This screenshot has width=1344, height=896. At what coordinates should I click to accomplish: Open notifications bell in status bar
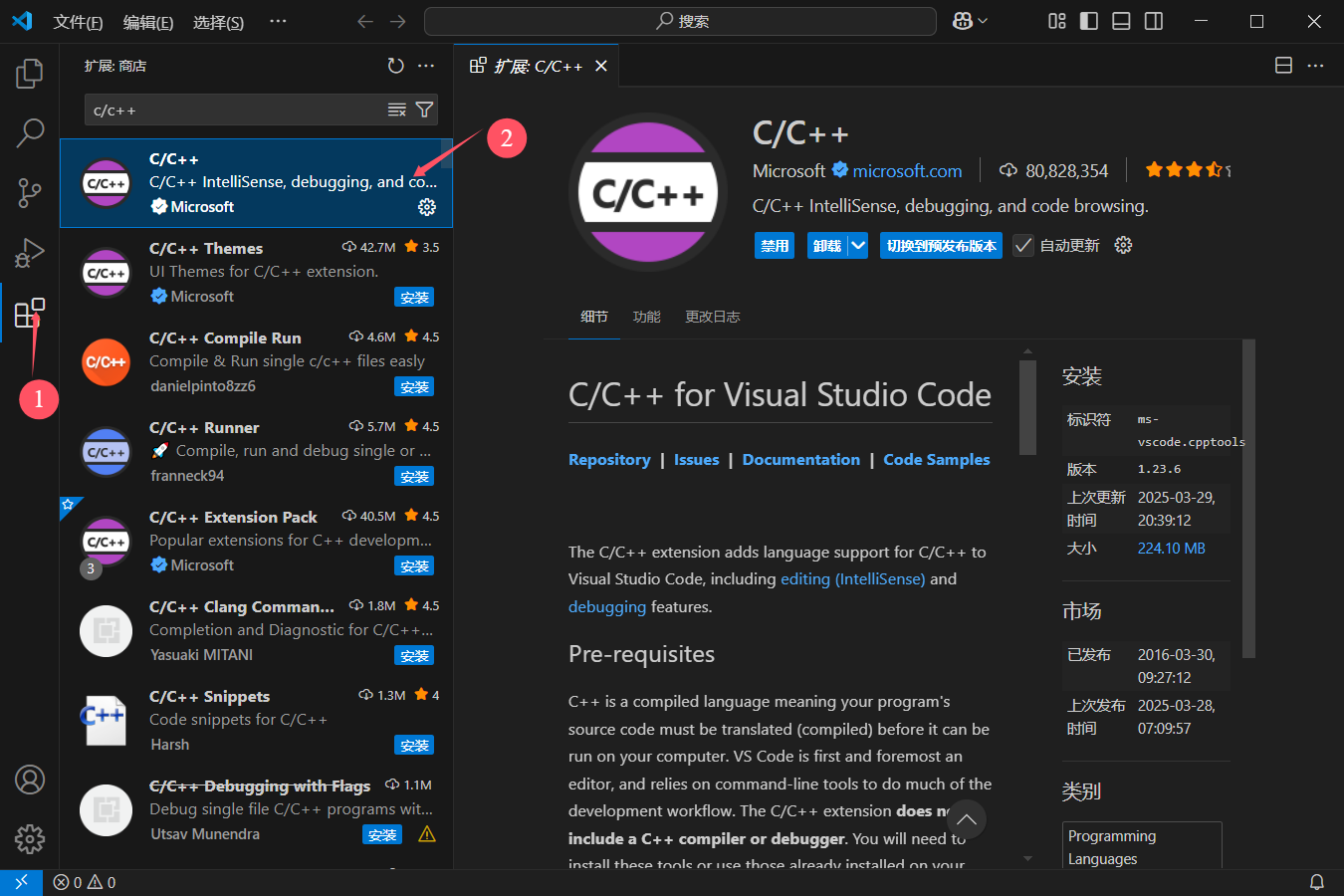point(1316,882)
